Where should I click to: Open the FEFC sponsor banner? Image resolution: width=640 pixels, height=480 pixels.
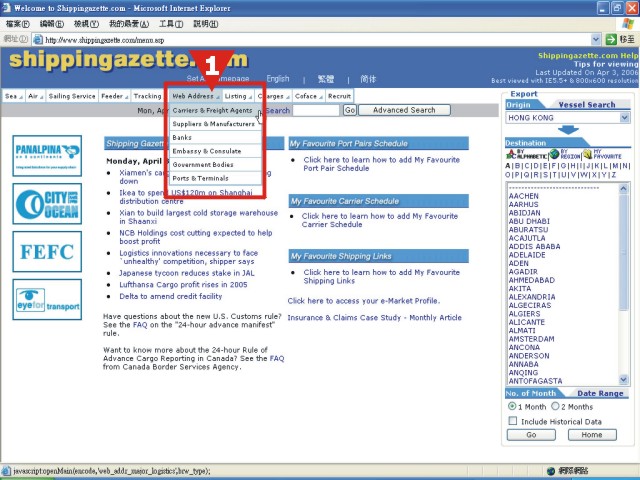(47, 251)
